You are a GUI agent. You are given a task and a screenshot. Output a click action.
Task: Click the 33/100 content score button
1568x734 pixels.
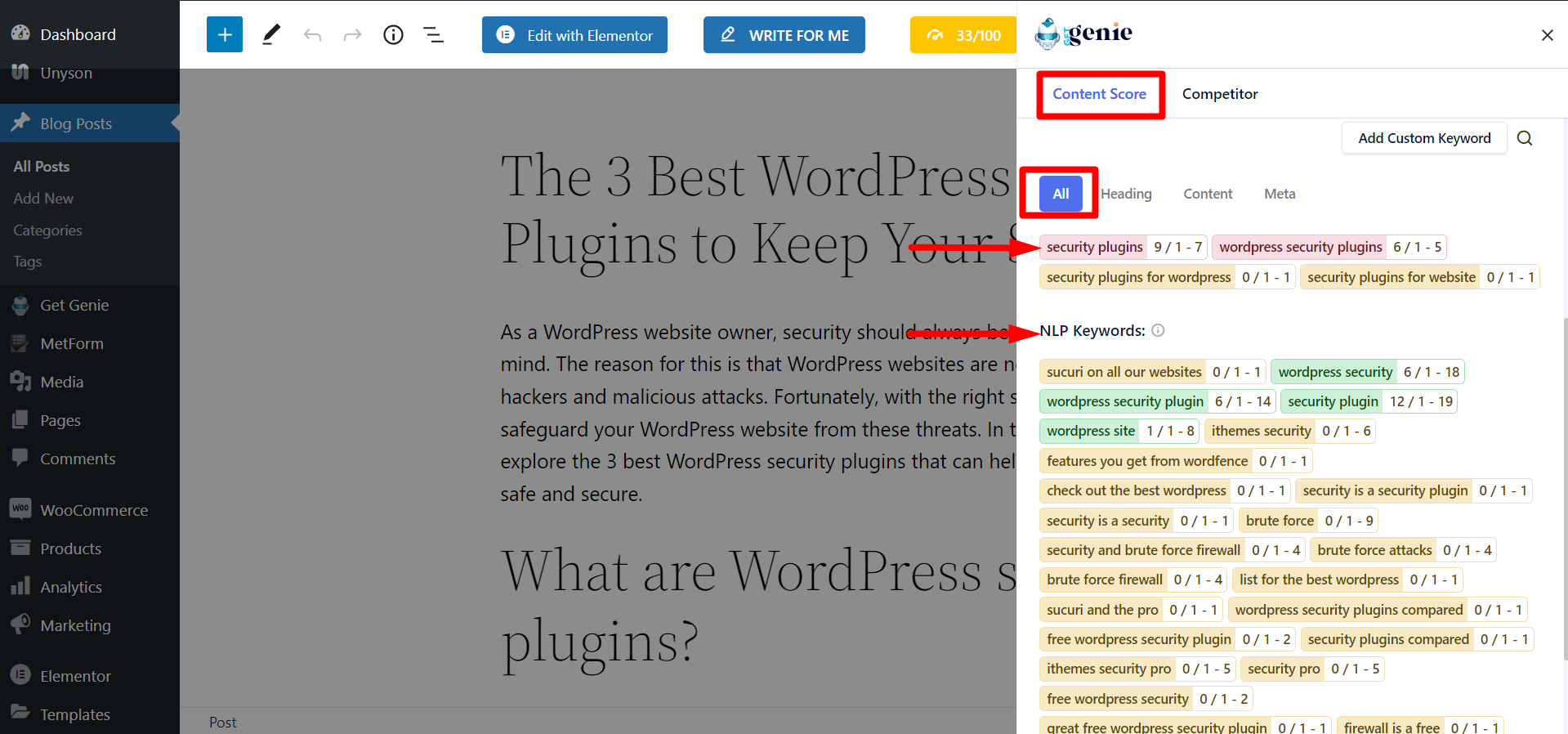point(963,34)
